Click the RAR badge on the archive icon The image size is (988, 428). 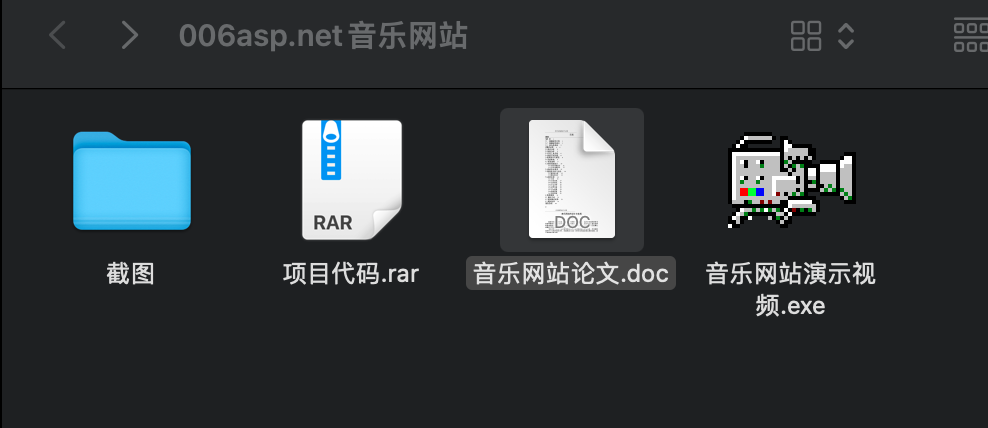click(x=333, y=222)
